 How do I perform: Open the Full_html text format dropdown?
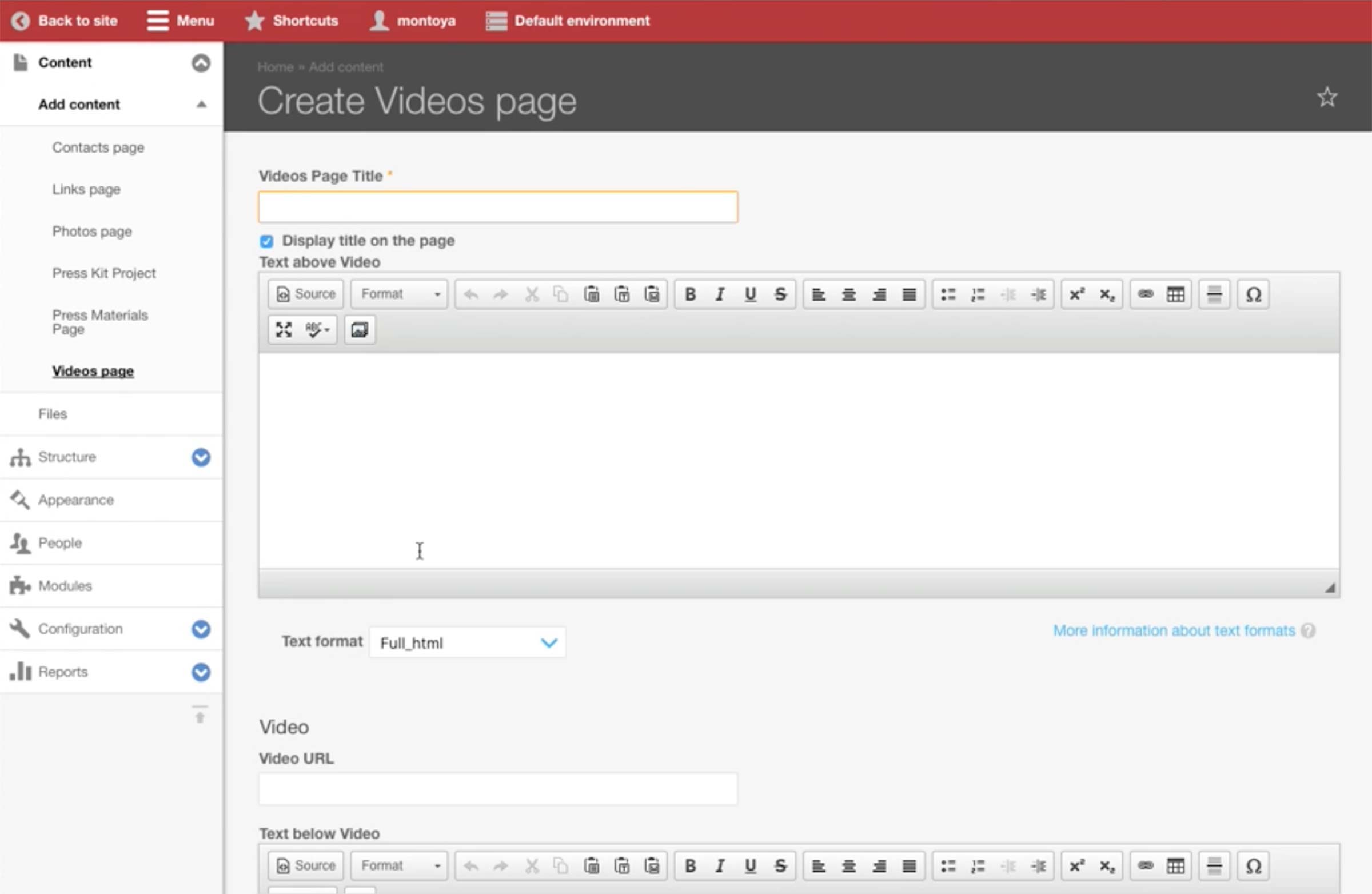coord(468,642)
